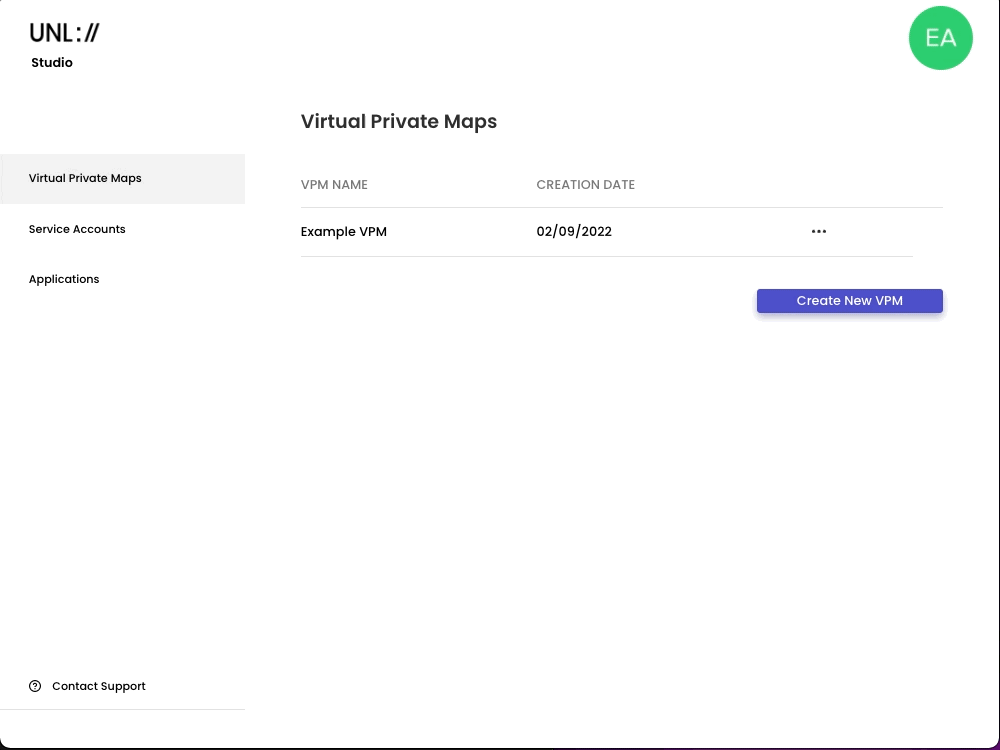Open three-dot options for Example VPM
1000x750 pixels.
tap(819, 231)
